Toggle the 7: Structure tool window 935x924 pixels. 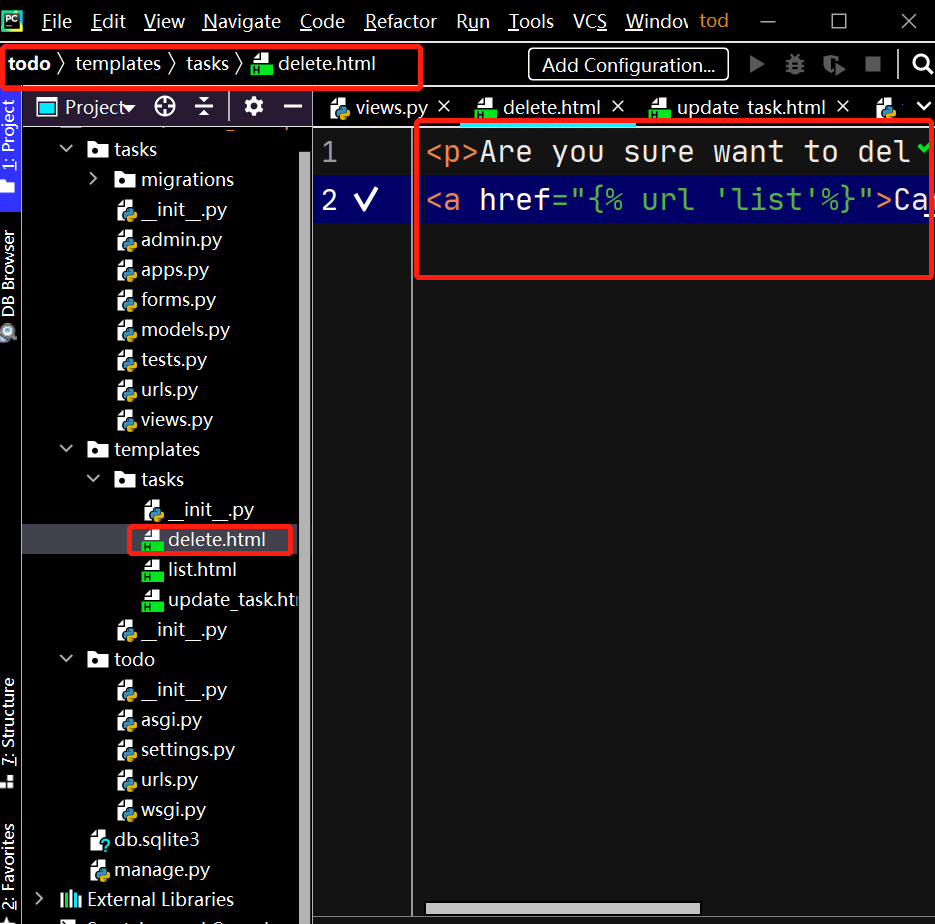point(9,733)
